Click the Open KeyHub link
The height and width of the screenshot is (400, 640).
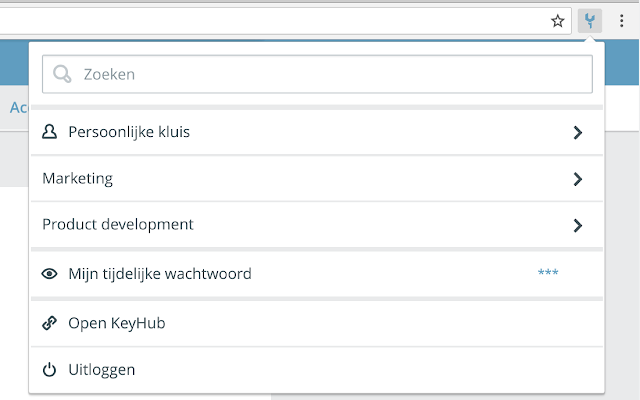pyautogui.click(x=116, y=324)
